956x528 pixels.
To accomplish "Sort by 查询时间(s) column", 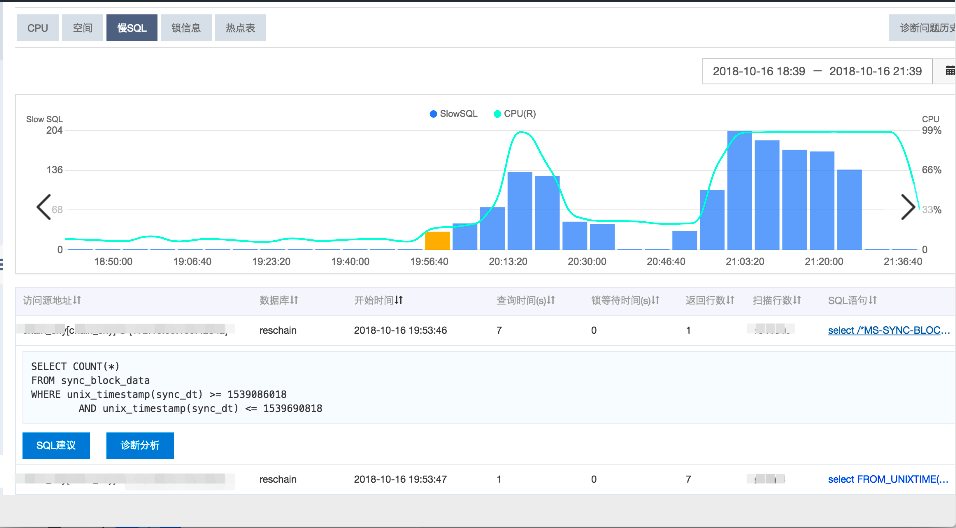I will [526, 301].
